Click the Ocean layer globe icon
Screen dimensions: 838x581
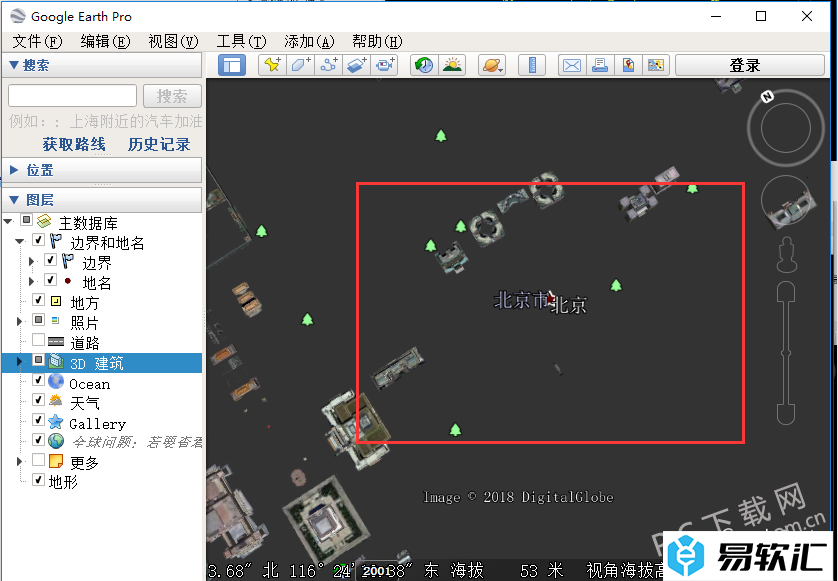pyautogui.click(x=56, y=382)
